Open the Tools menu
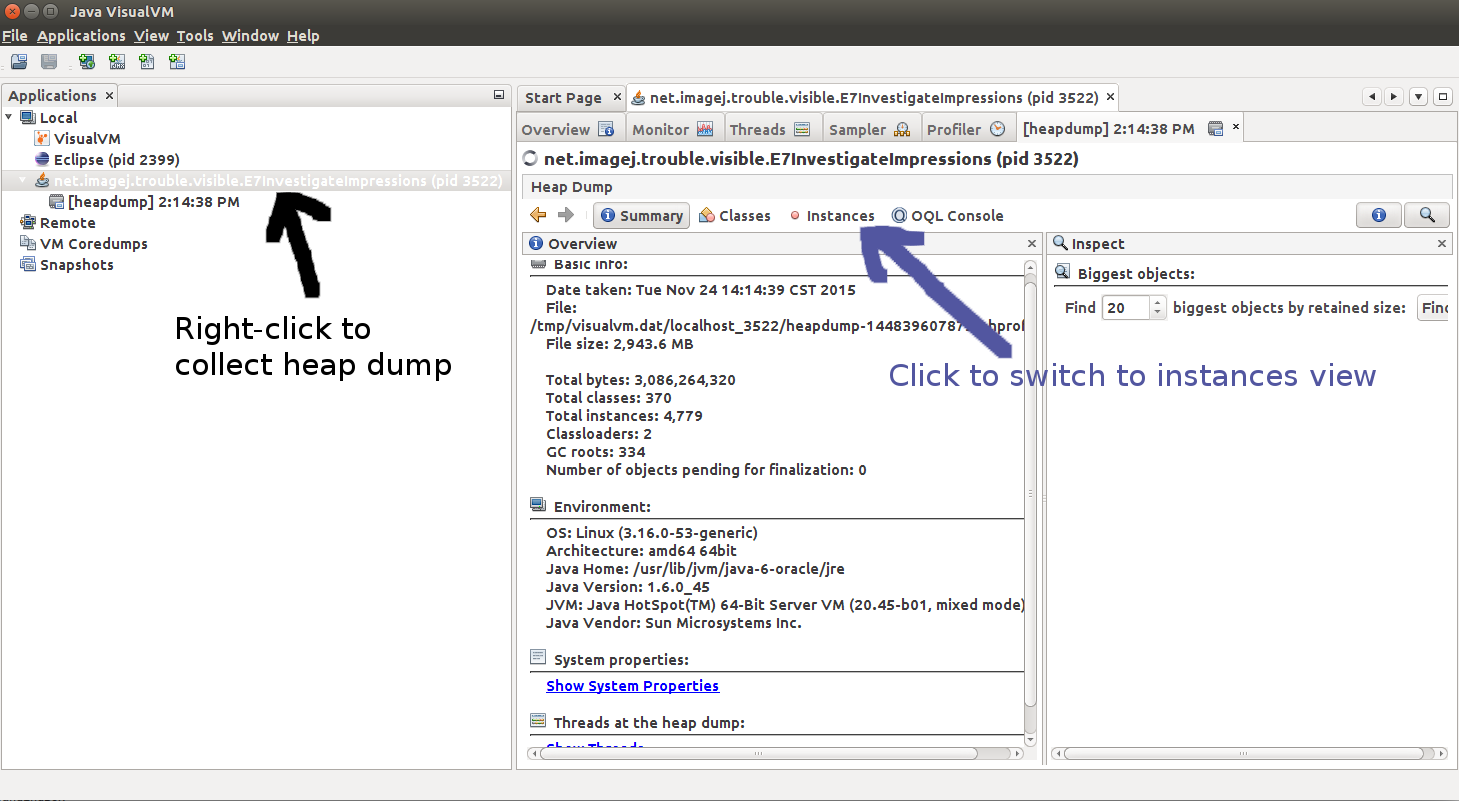 [195, 35]
